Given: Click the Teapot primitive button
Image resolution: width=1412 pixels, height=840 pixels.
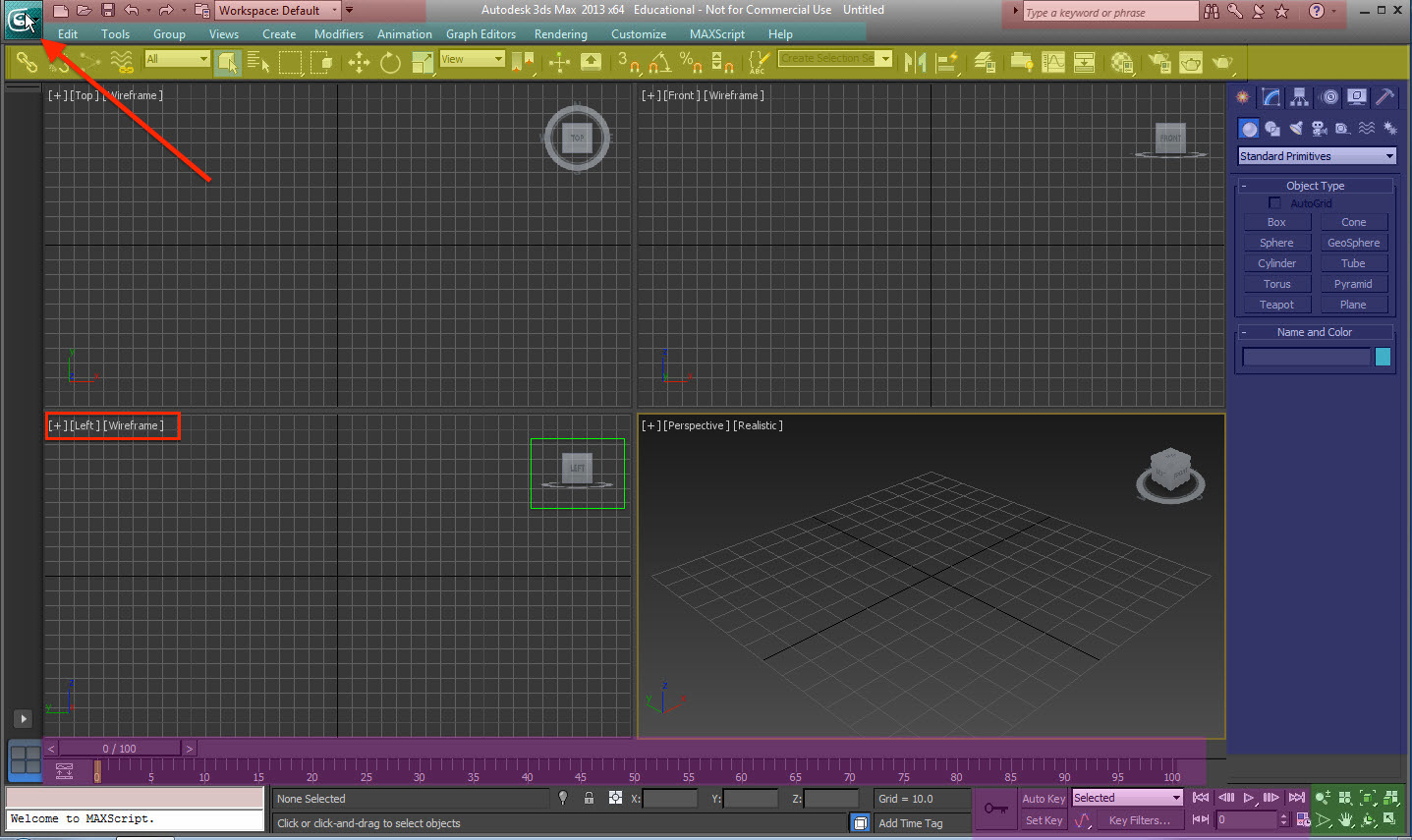Looking at the screenshot, I should point(1276,305).
